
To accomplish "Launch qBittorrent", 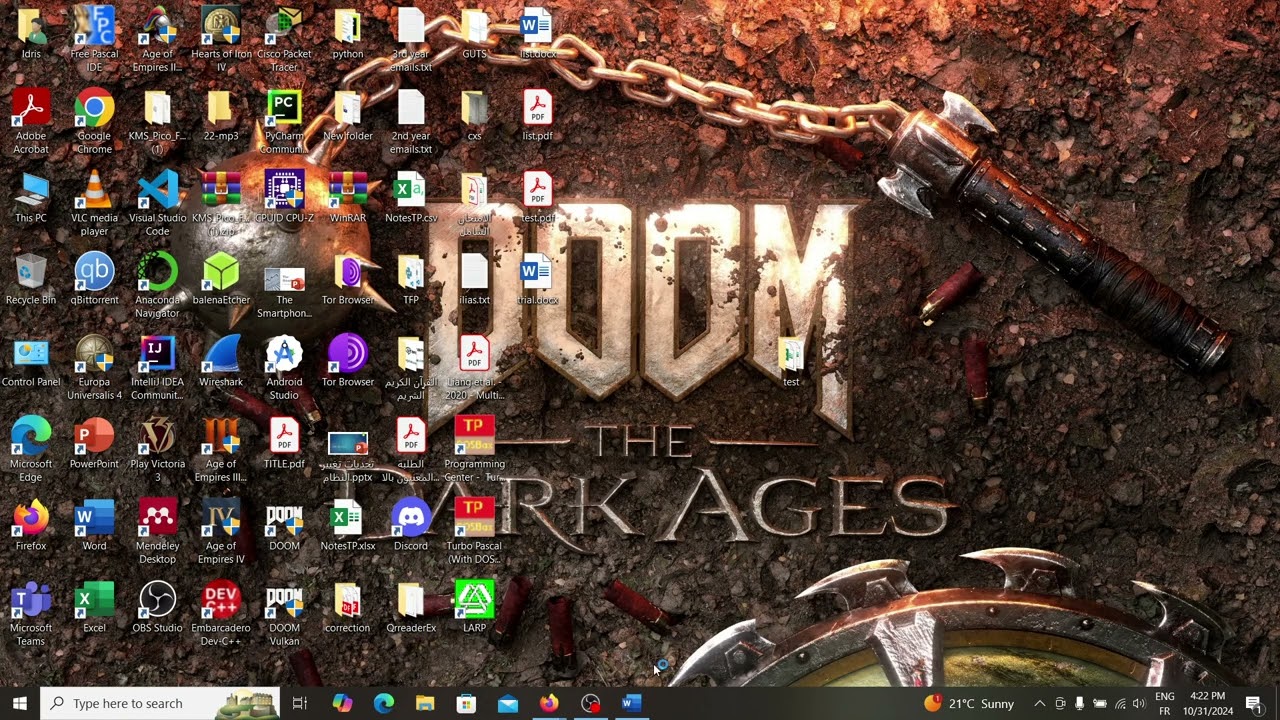I will point(94,279).
